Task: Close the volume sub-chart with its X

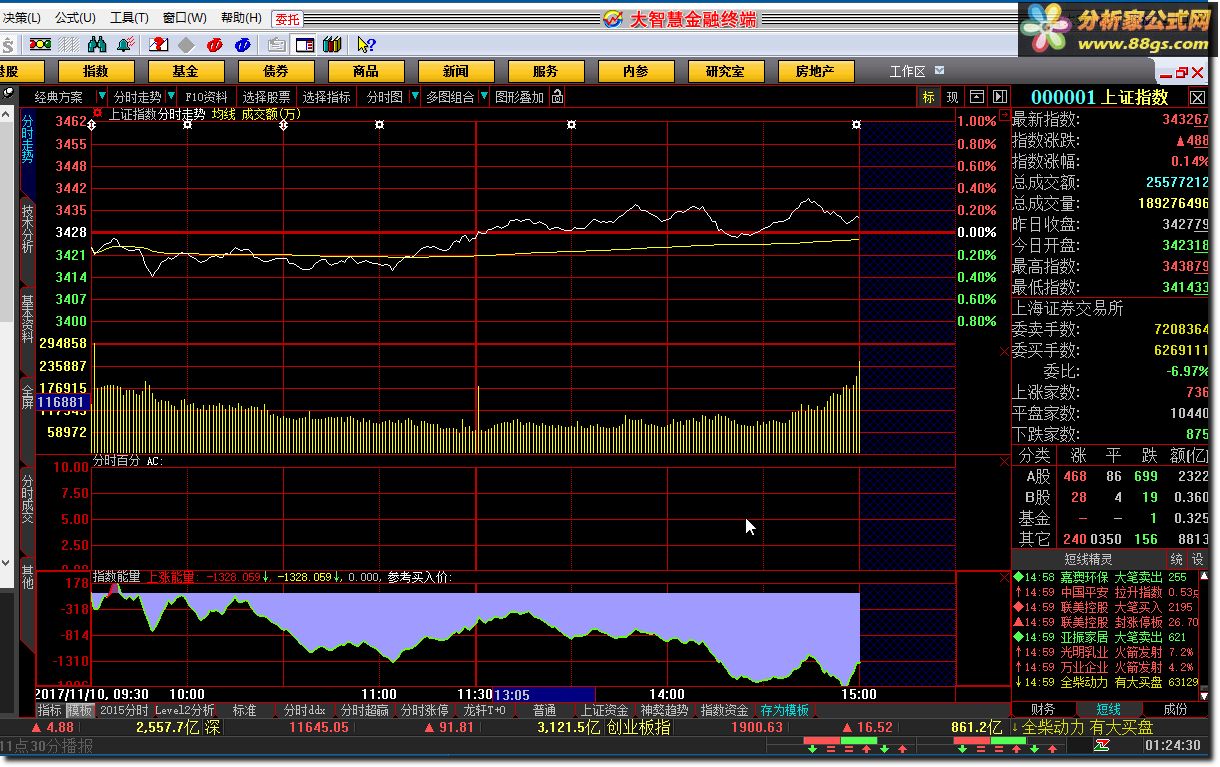Action: tap(1005, 351)
